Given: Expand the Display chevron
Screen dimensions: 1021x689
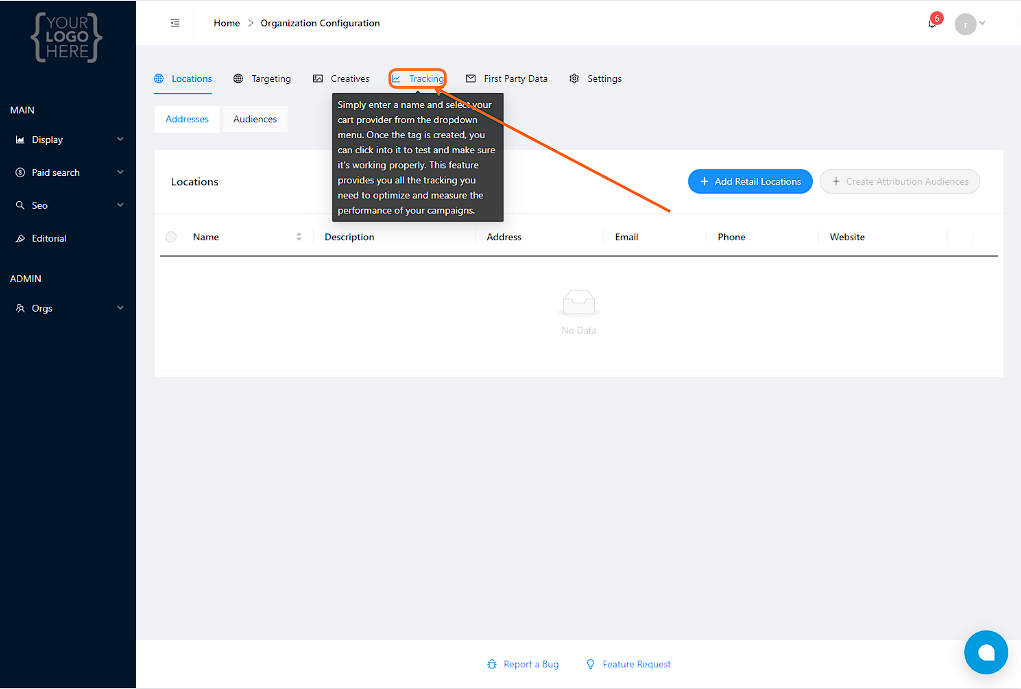Looking at the screenshot, I should (120, 139).
